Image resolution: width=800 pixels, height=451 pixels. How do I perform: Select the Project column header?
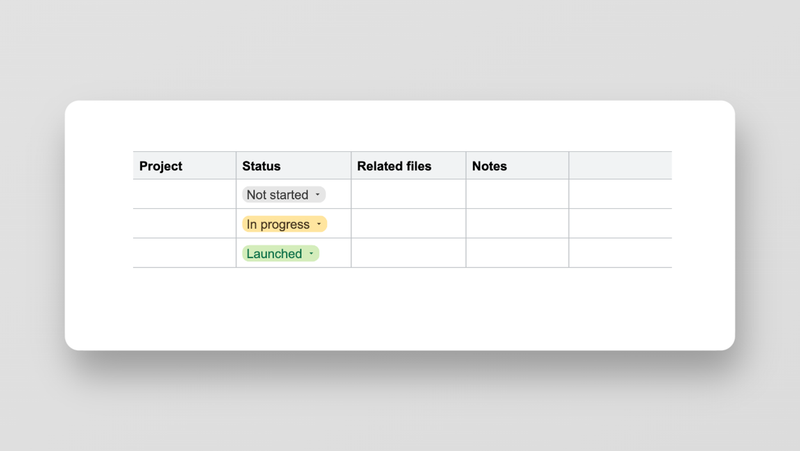pyautogui.click(x=184, y=166)
